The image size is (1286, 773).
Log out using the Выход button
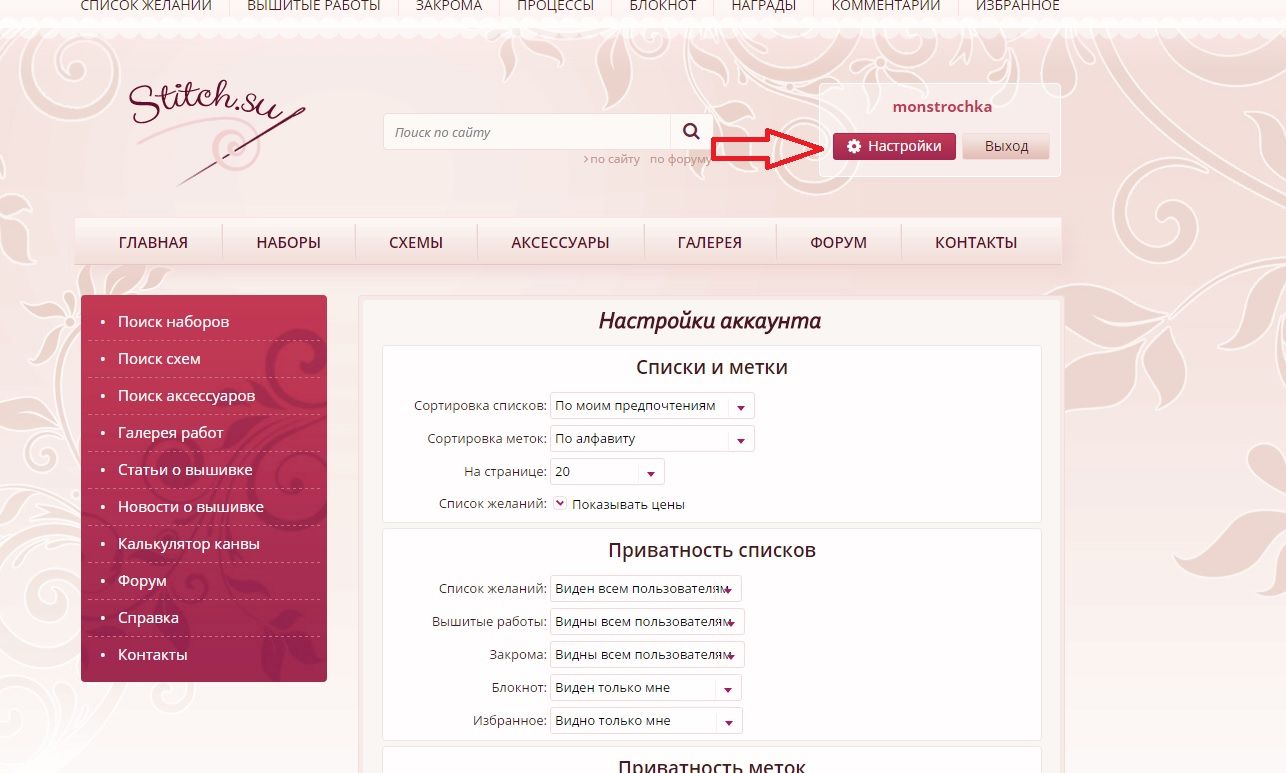tap(1006, 146)
